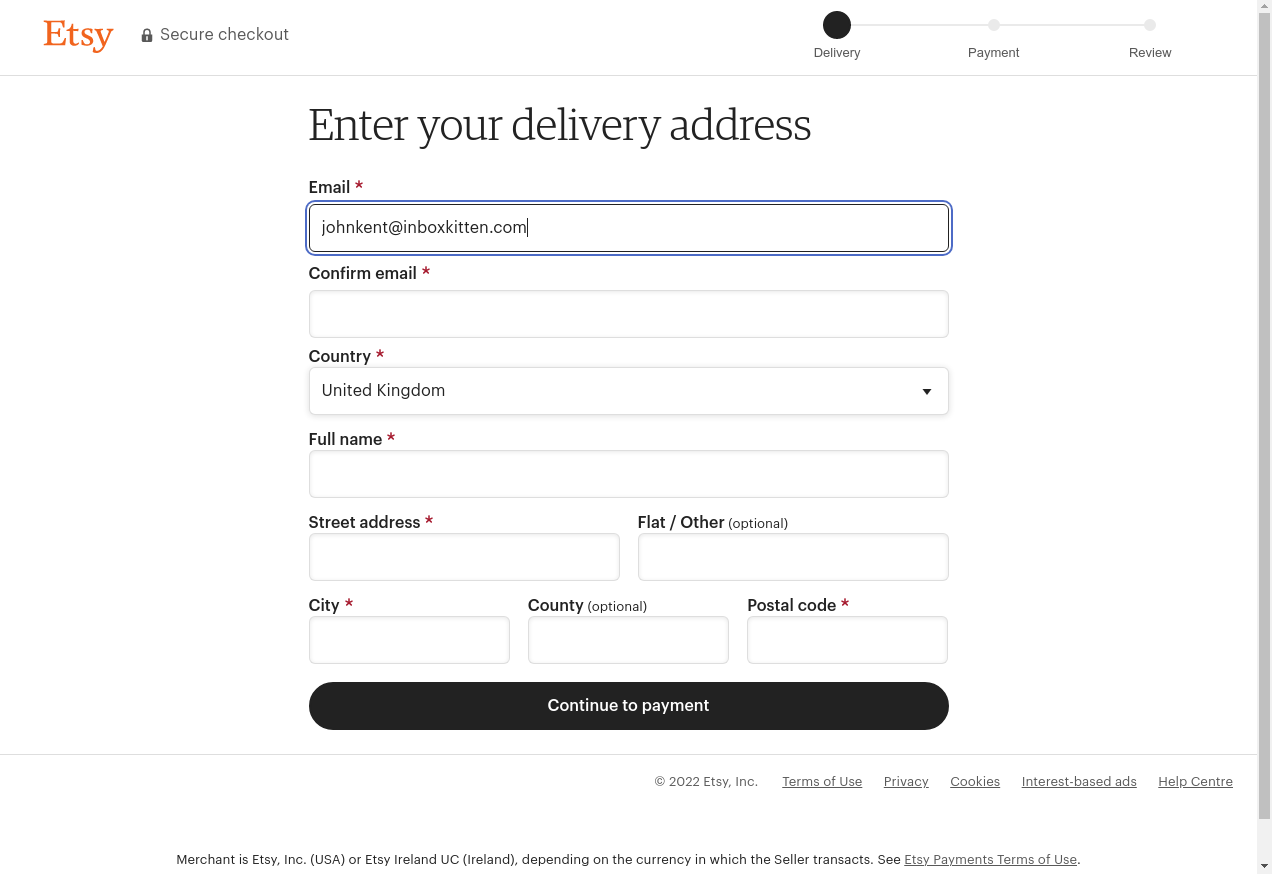Open Interest-based ads link

(x=1079, y=782)
